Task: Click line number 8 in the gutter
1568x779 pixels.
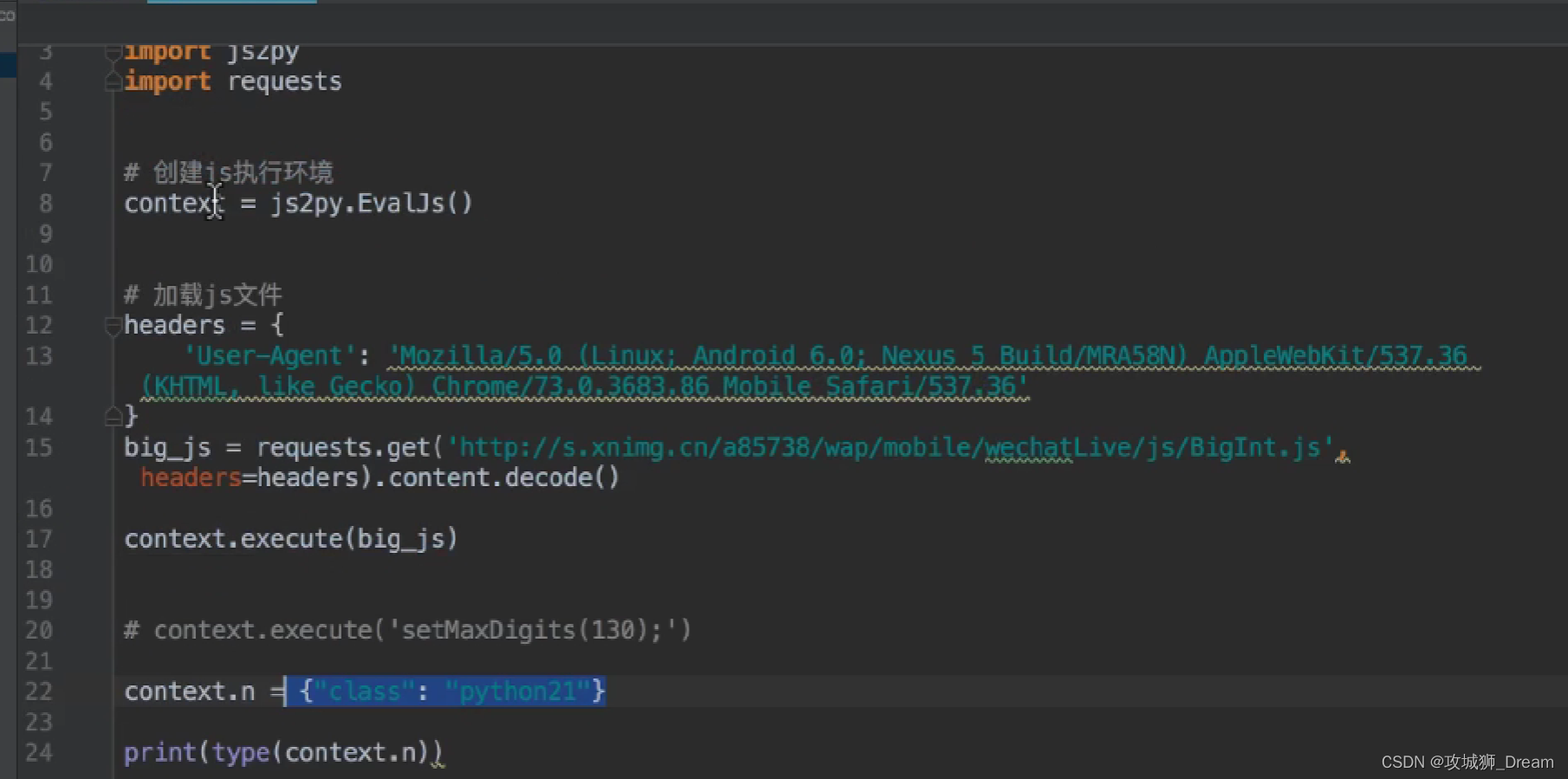Action: (45, 204)
